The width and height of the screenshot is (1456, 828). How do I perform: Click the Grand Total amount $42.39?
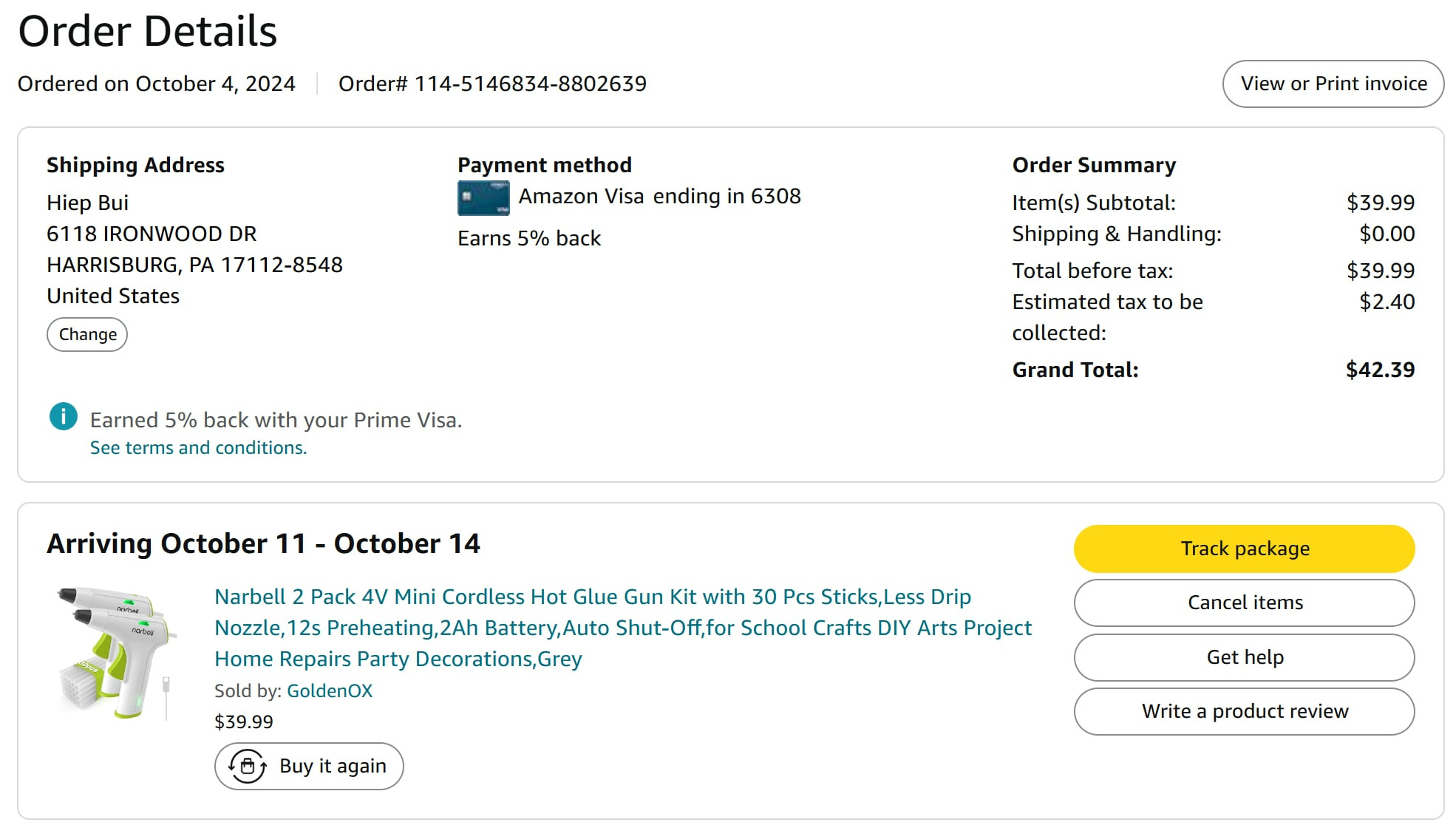point(1380,370)
